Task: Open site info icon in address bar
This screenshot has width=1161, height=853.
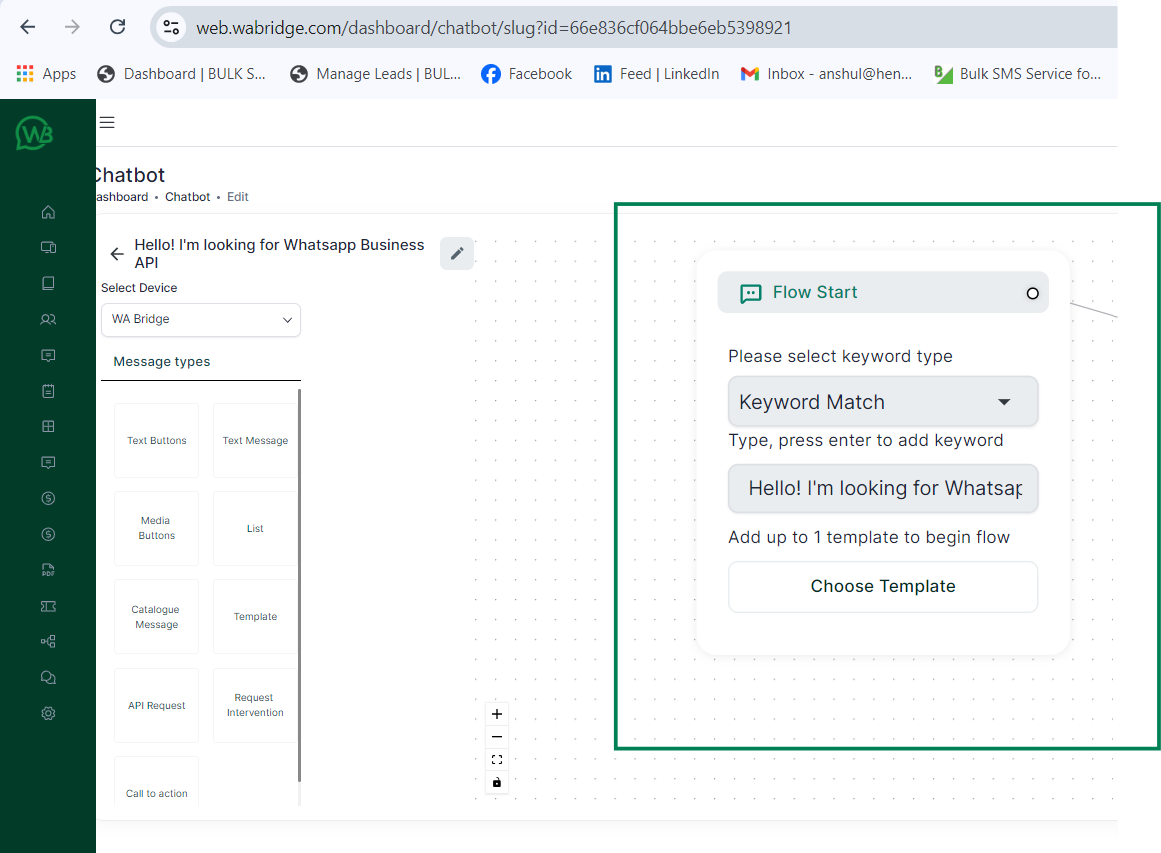Action: (x=171, y=27)
